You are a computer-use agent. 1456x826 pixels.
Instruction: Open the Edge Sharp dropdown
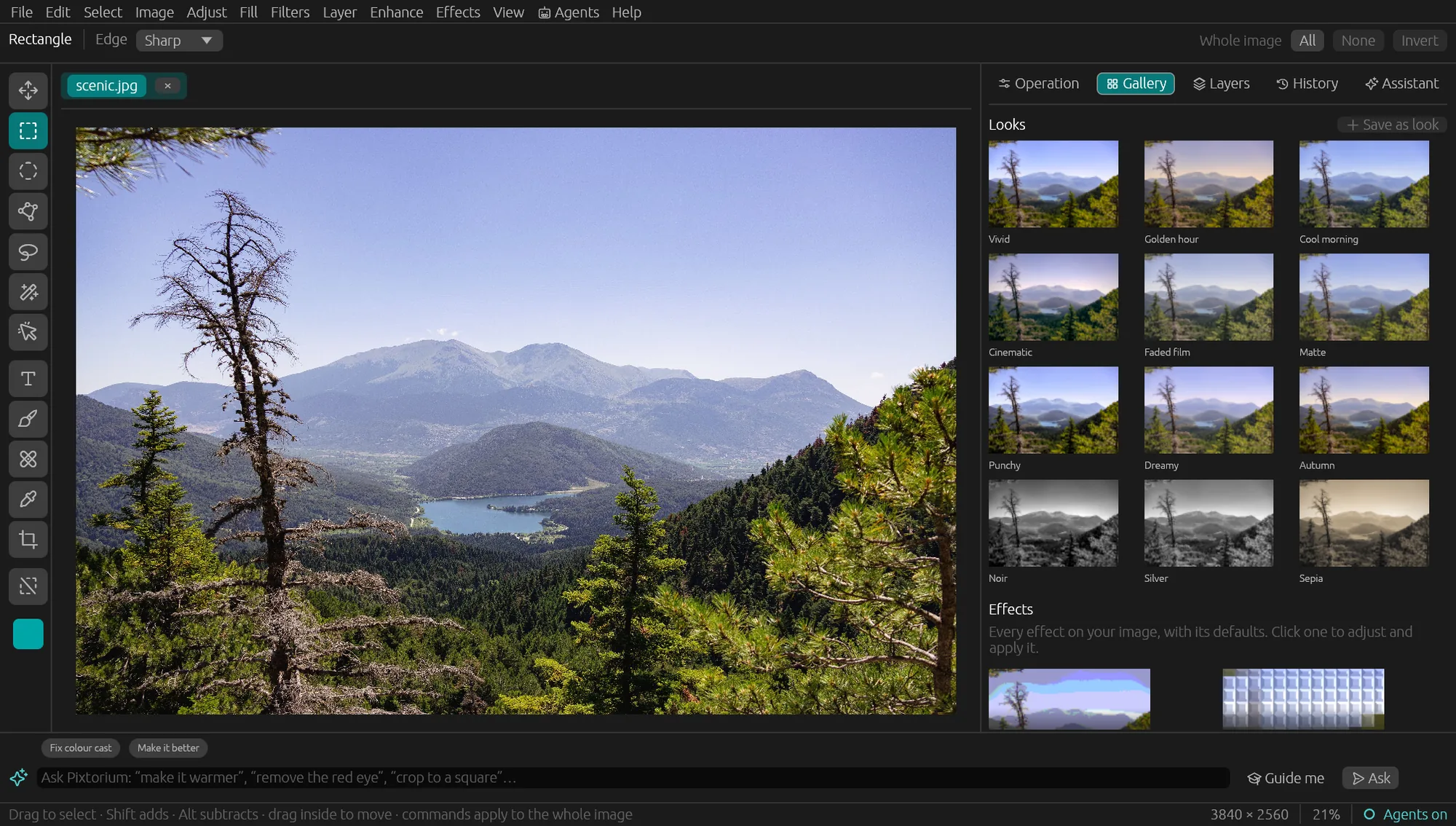pyautogui.click(x=179, y=40)
